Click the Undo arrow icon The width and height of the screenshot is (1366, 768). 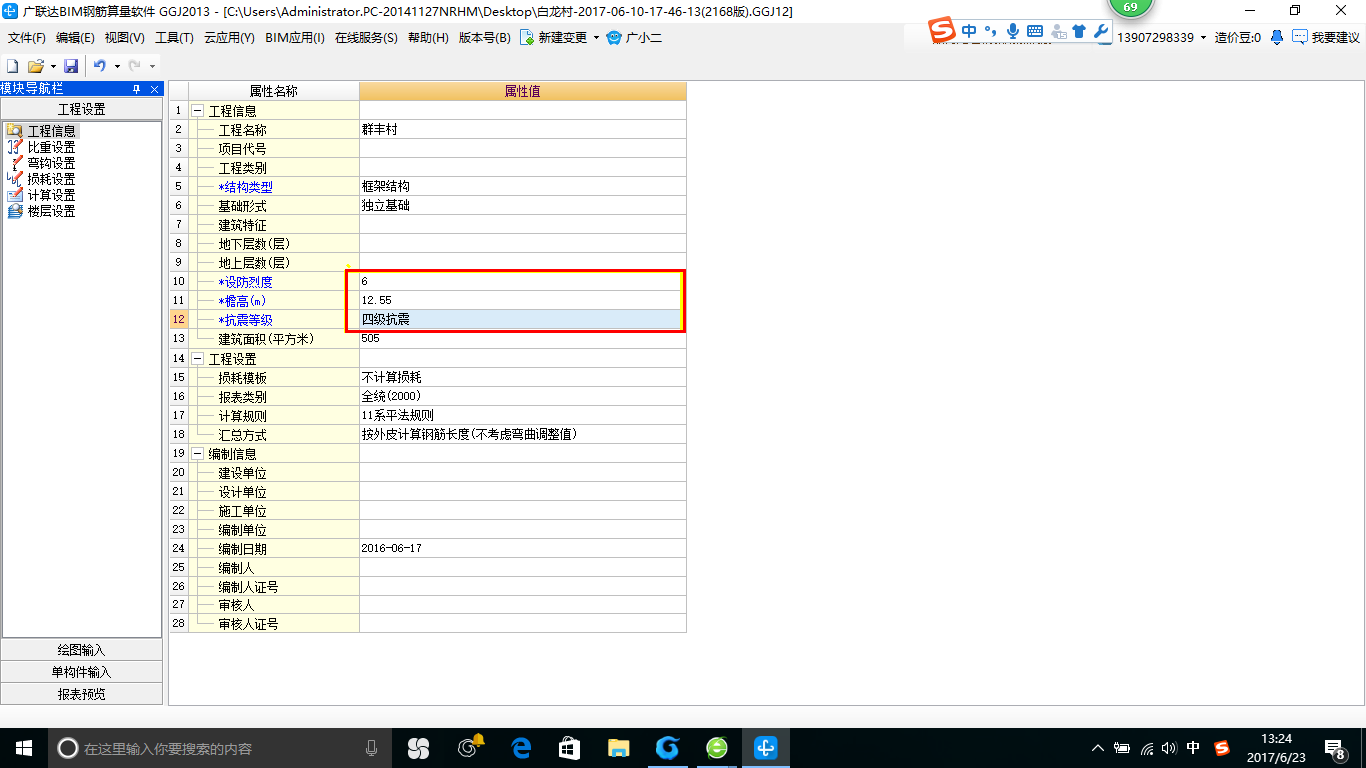pos(99,66)
